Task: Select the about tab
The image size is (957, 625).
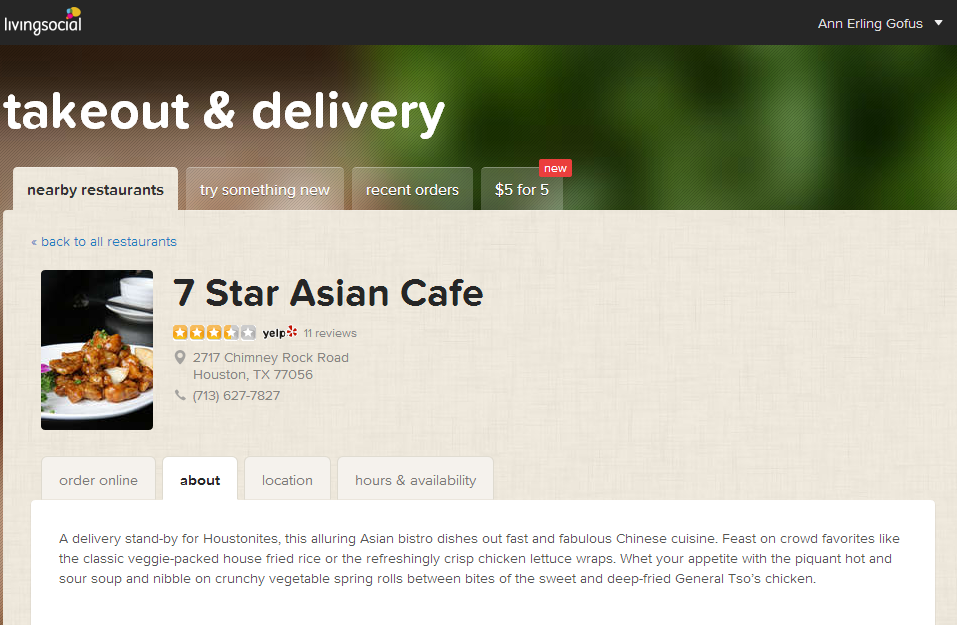Action: pyautogui.click(x=200, y=480)
